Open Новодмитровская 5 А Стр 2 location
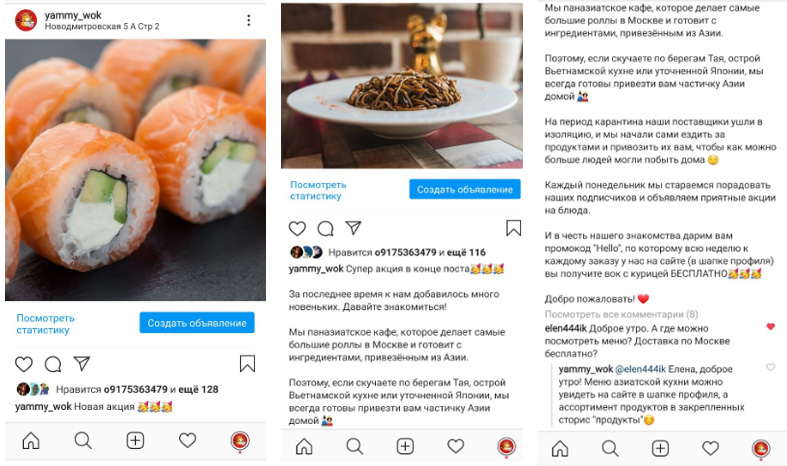The image size is (787, 466). [x=102, y=26]
